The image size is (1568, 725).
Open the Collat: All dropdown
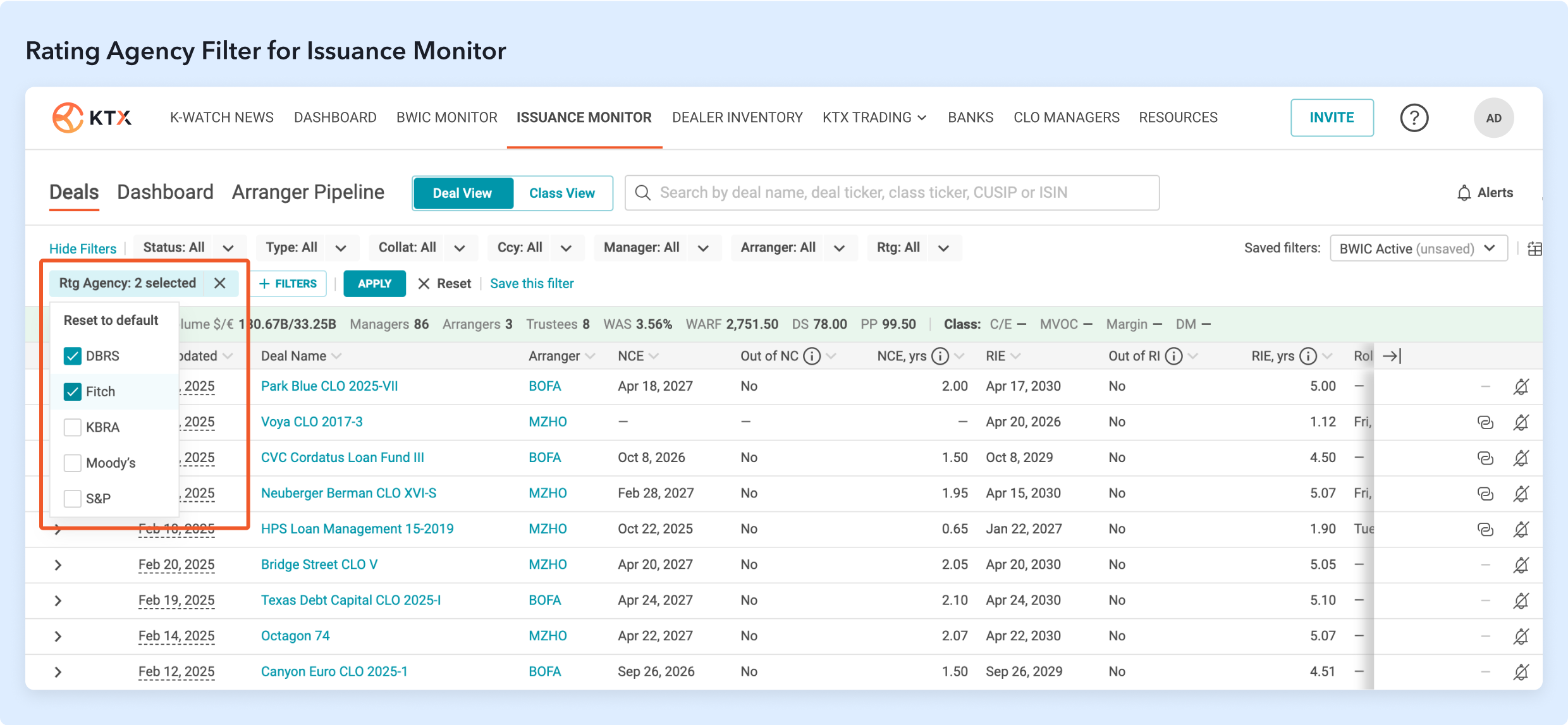click(x=422, y=248)
